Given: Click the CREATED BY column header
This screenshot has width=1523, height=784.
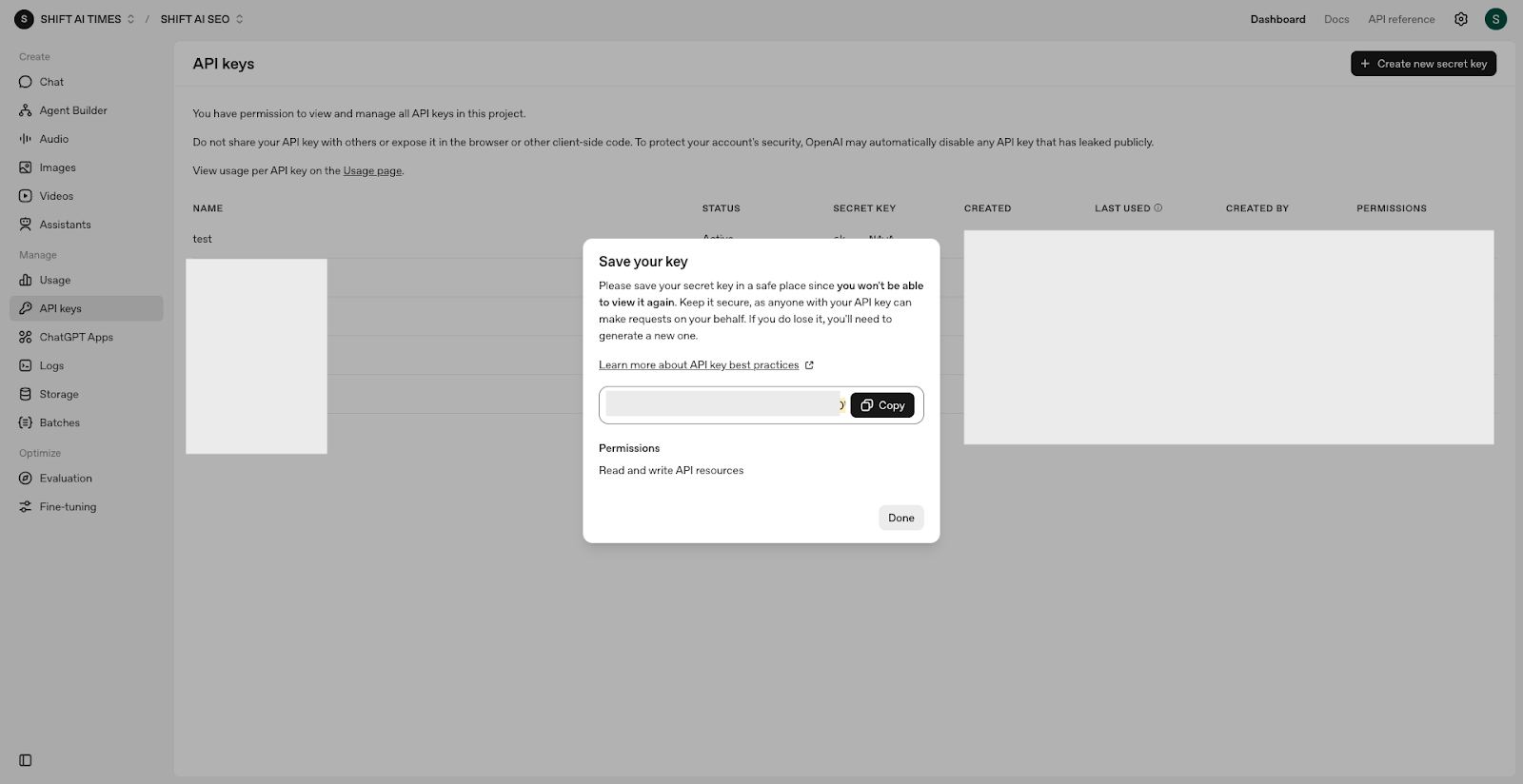Looking at the screenshot, I should [1256, 208].
